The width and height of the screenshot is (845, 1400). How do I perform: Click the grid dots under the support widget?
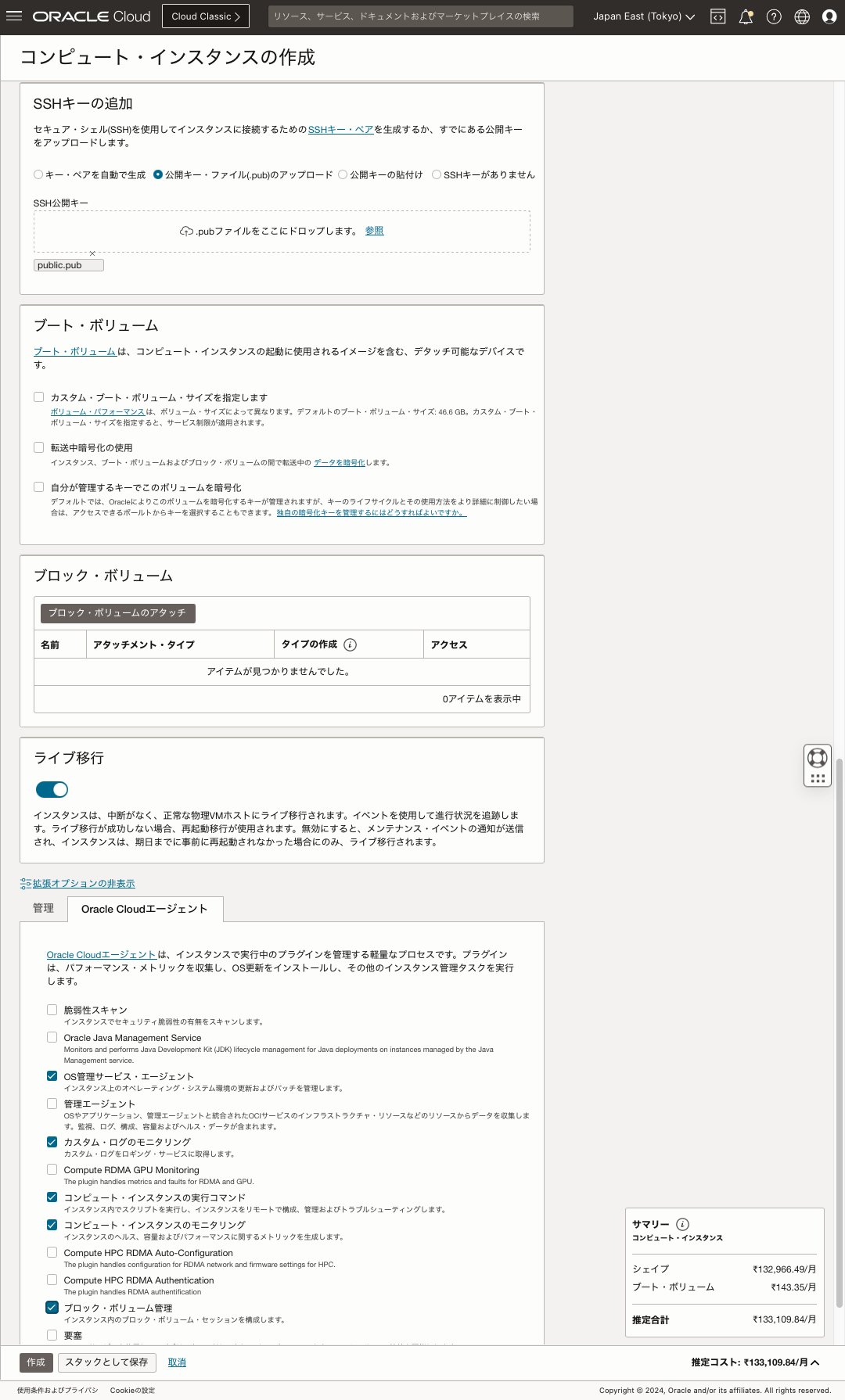pyautogui.click(x=818, y=778)
